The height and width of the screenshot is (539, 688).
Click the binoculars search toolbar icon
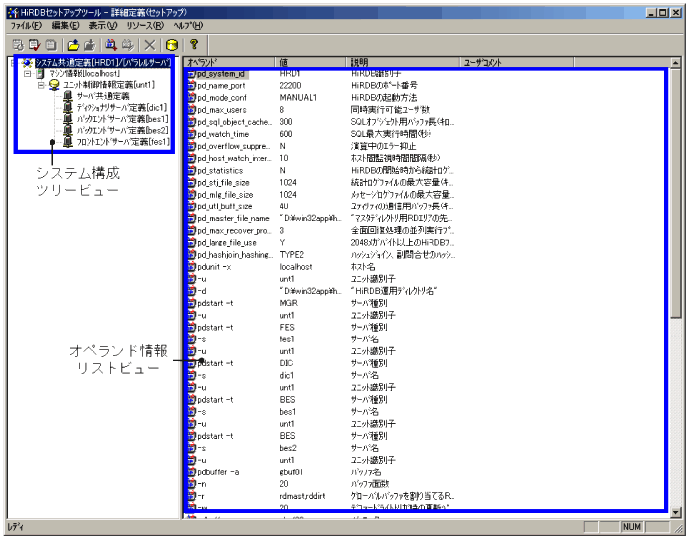pyautogui.click(x=111, y=45)
